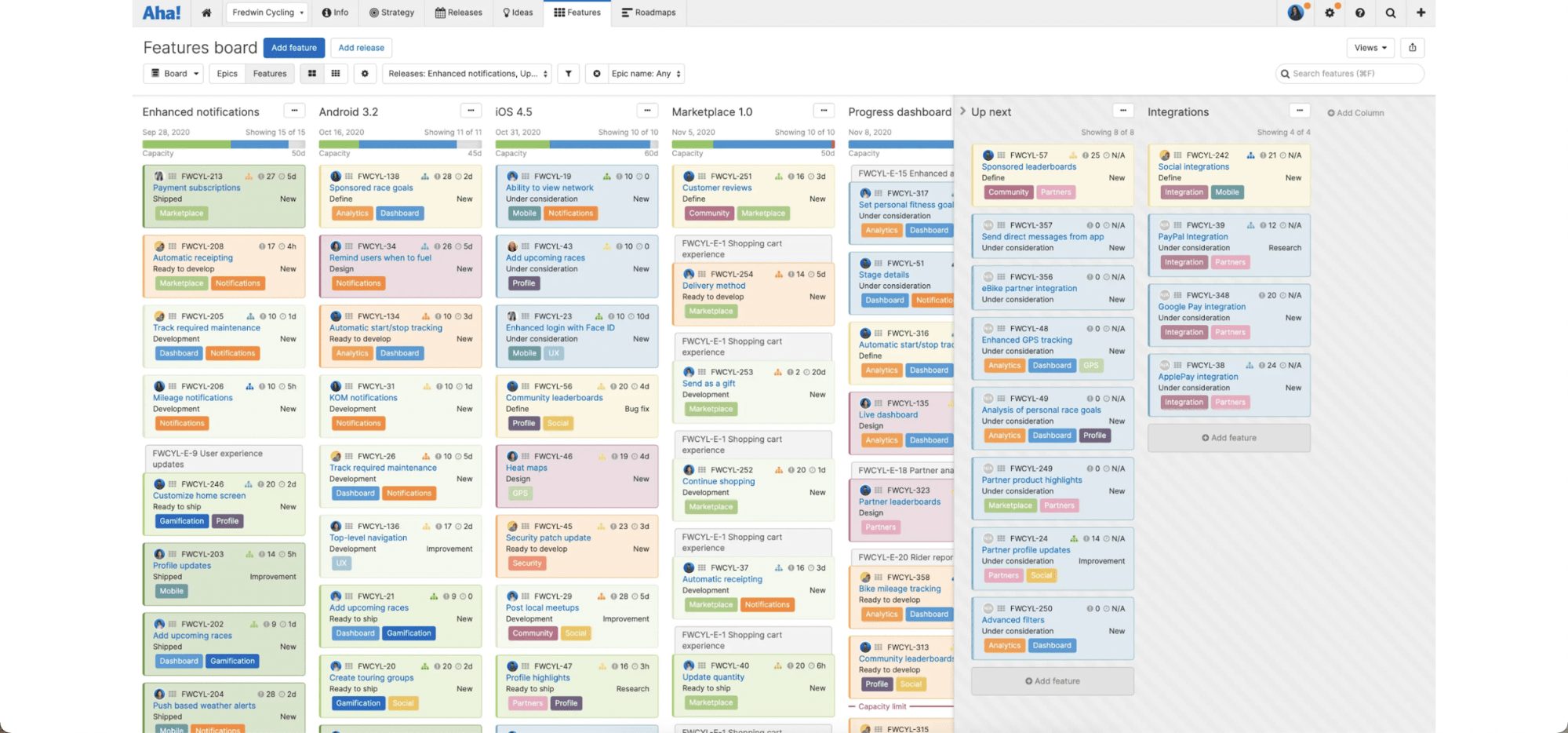Open the Fredwin Cycling workspace dropdown
The width and height of the screenshot is (1568, 733).
(266, 13)
